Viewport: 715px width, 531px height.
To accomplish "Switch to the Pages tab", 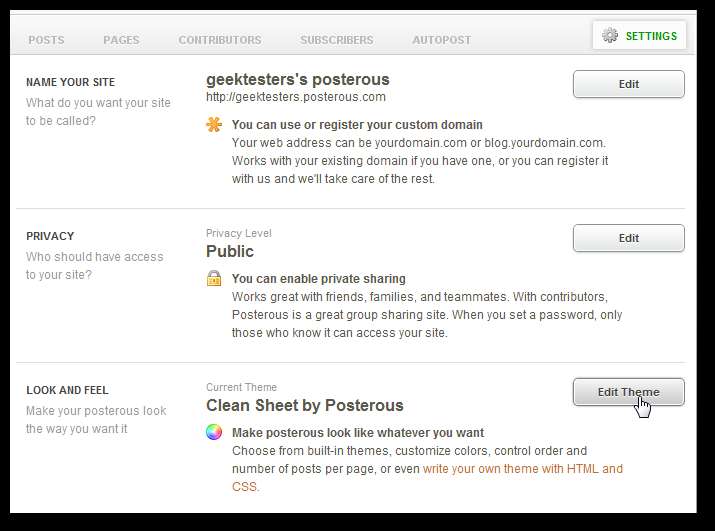I will [121, 40].
